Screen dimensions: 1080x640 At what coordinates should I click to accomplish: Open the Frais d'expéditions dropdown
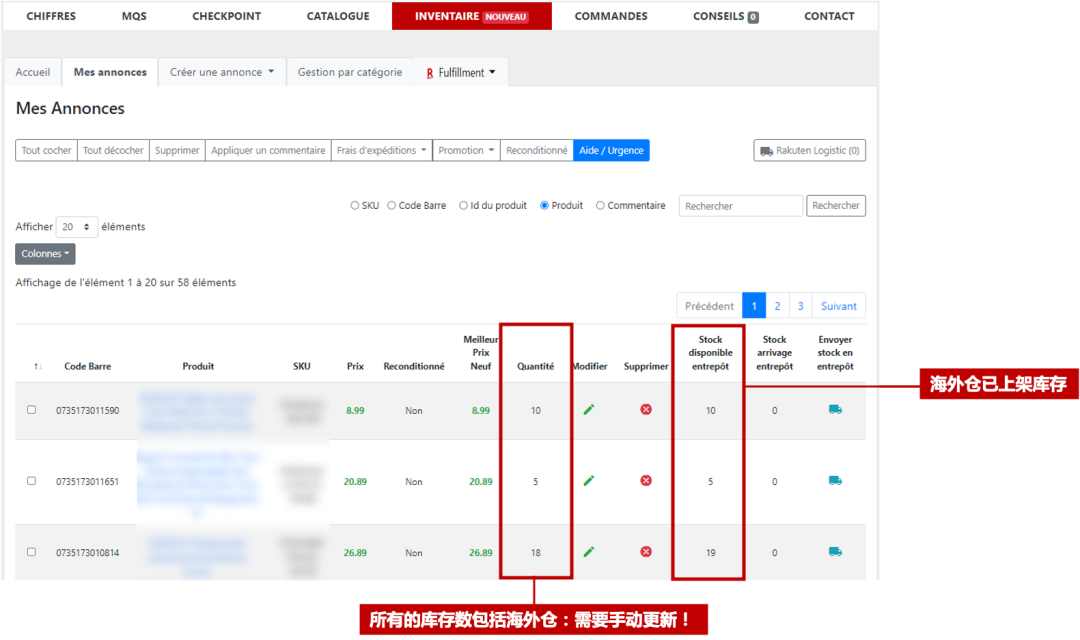coord(381,151)
